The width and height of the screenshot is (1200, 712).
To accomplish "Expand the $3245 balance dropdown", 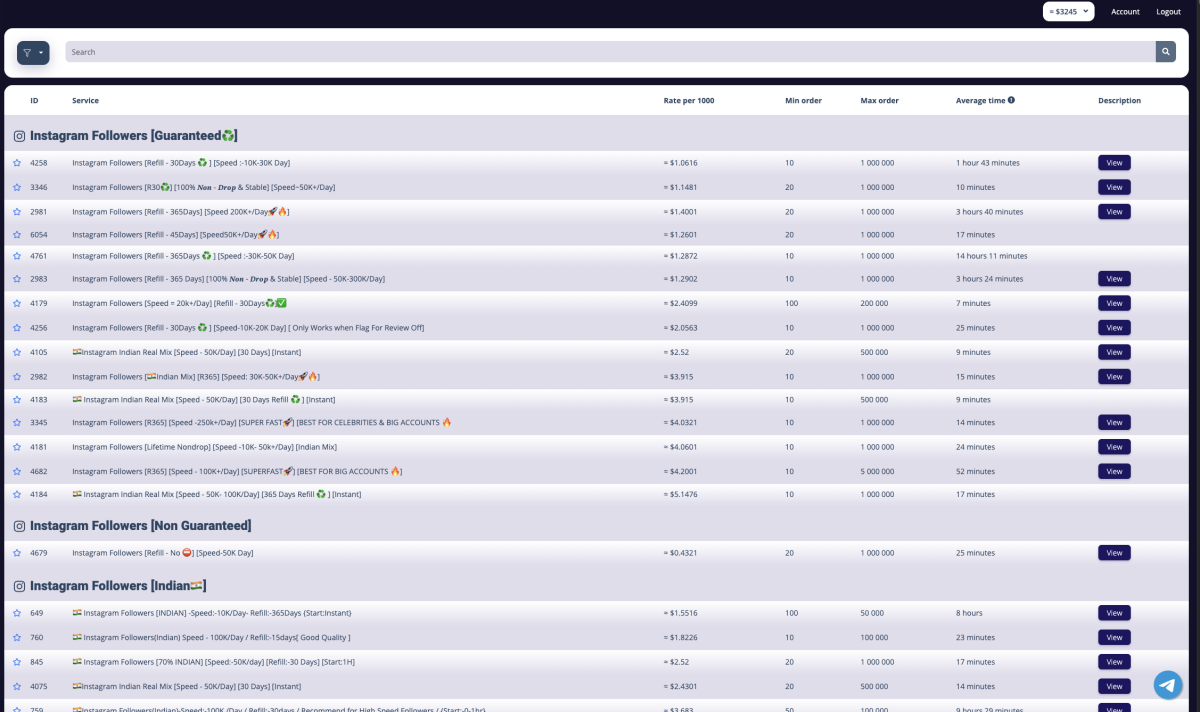I will (1068, 12).
